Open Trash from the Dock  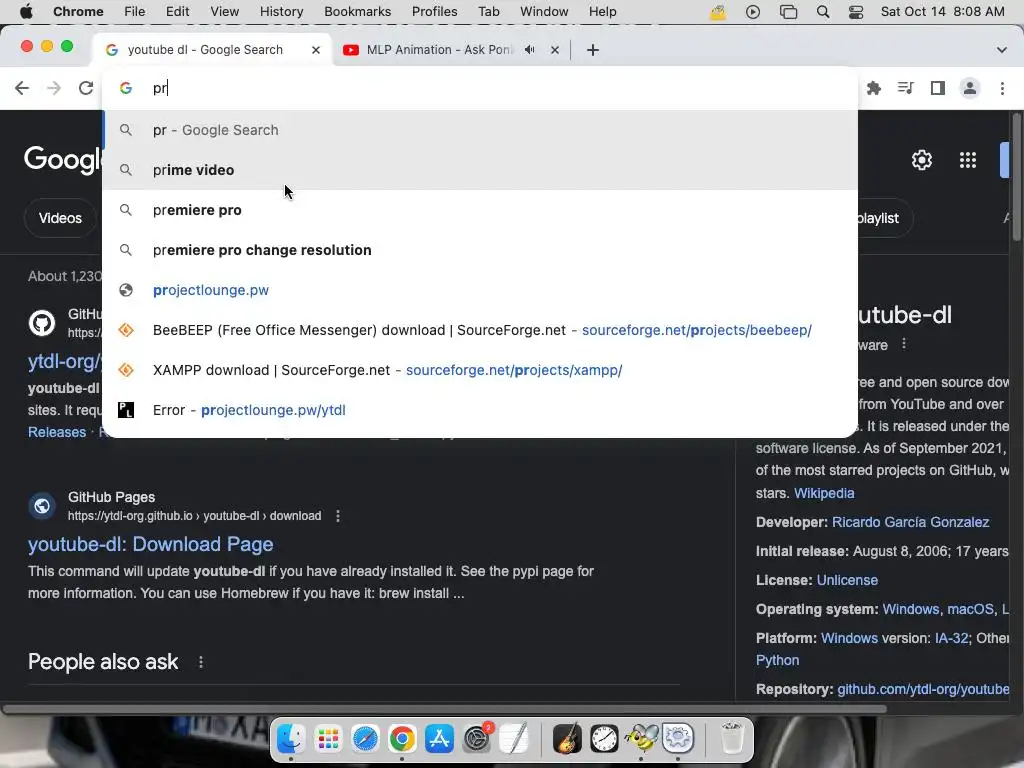coord(731,739)
